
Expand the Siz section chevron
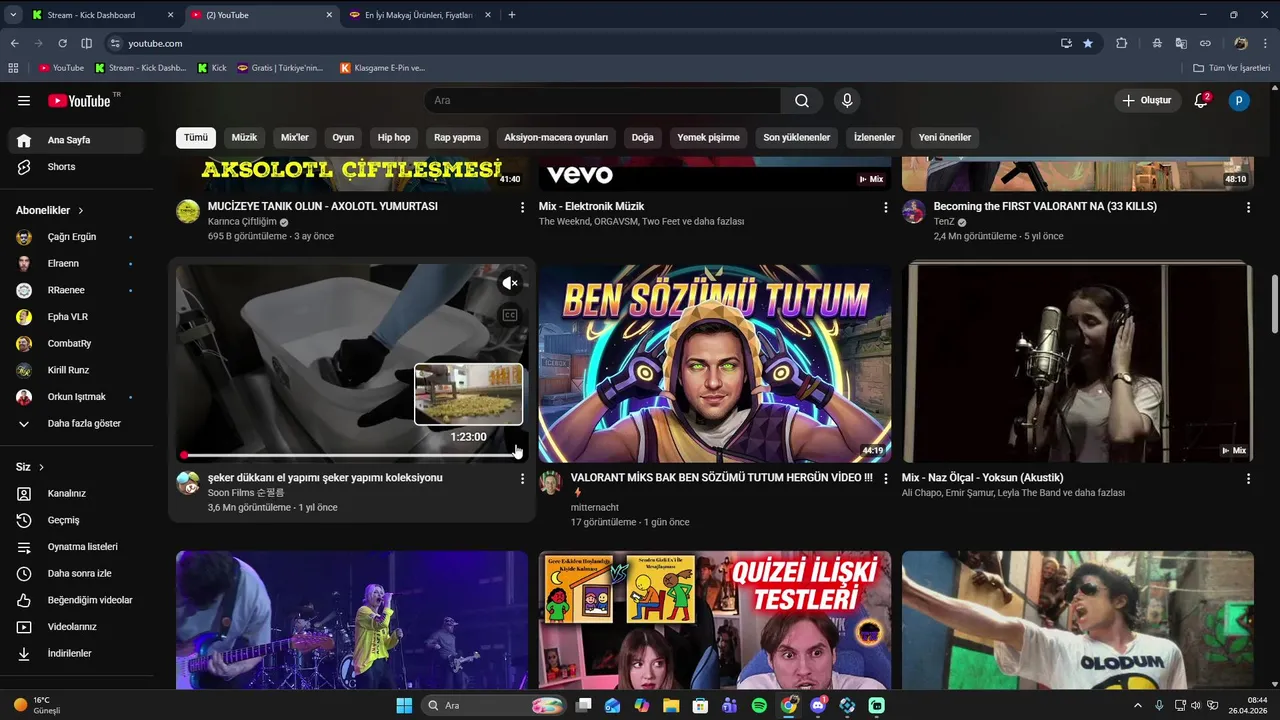[x=41, y=467]
